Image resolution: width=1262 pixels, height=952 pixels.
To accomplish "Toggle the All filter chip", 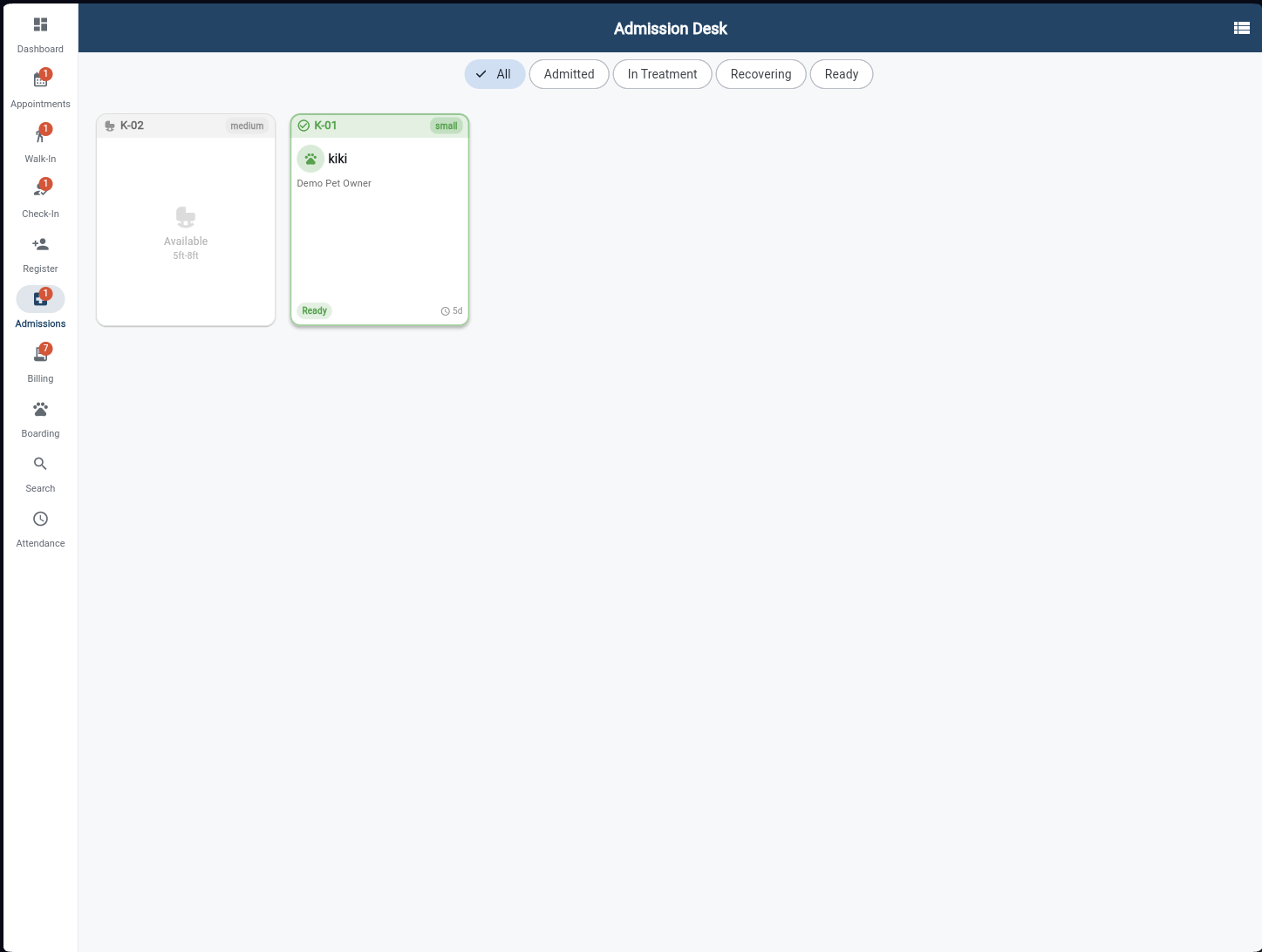I will tap(495, 74).
